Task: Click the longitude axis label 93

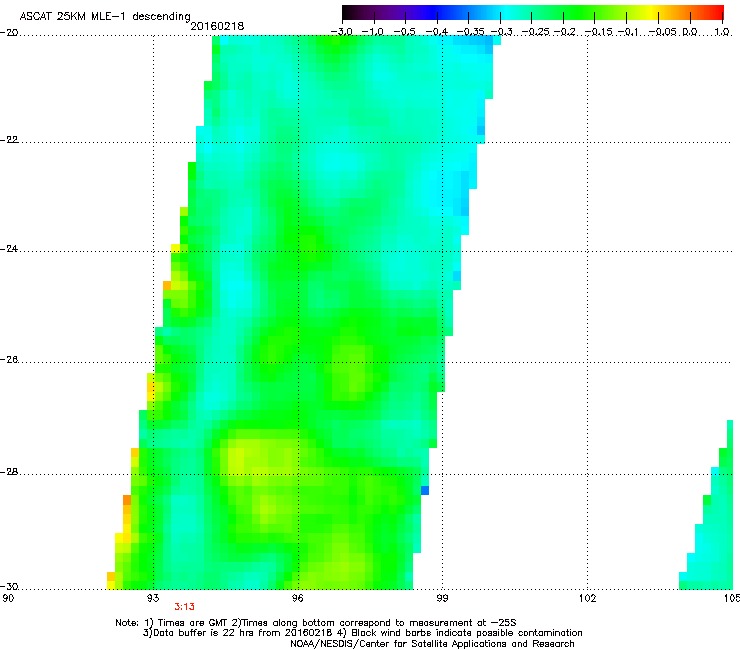Action: pos(153,598)
